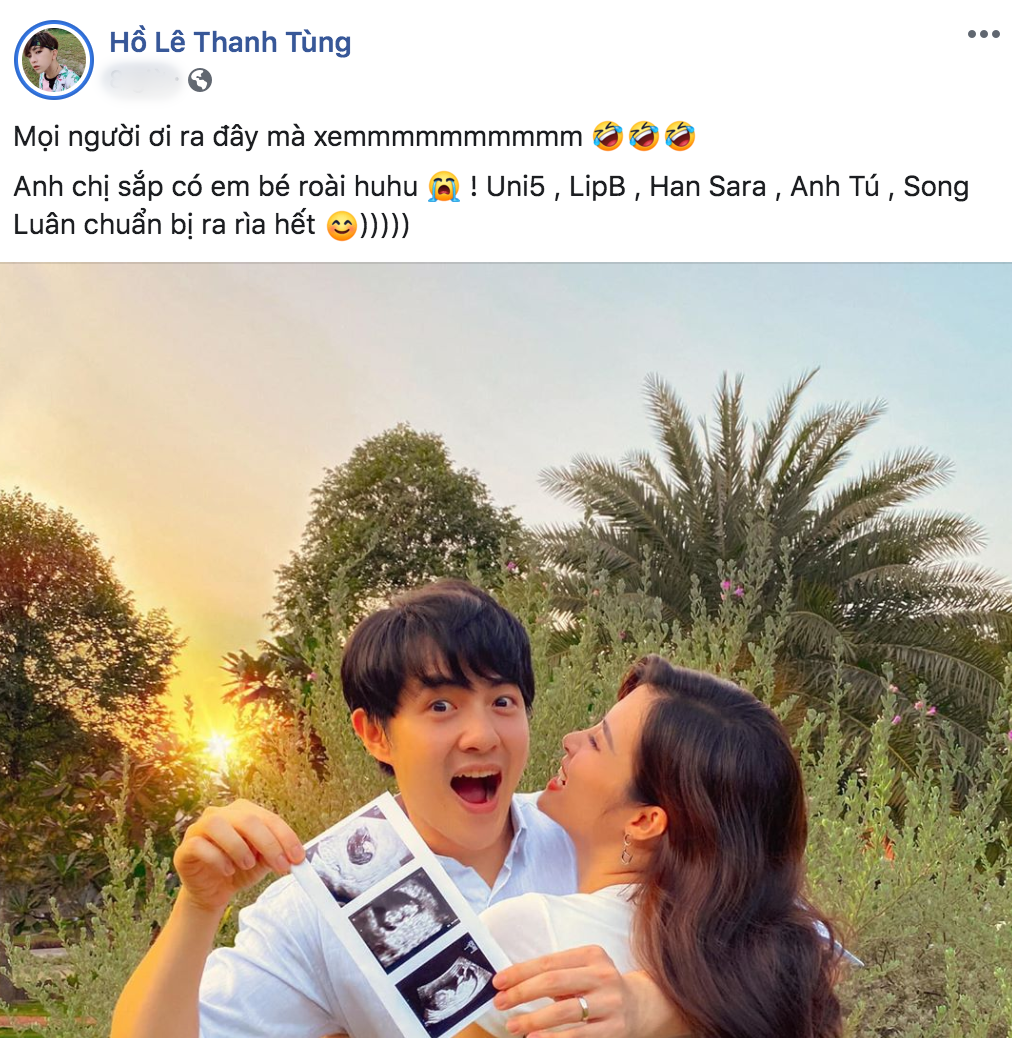The image size is (1012, 1038).
Task: Click the first line Mọi người ơi text
Action: tap(297, 136)
